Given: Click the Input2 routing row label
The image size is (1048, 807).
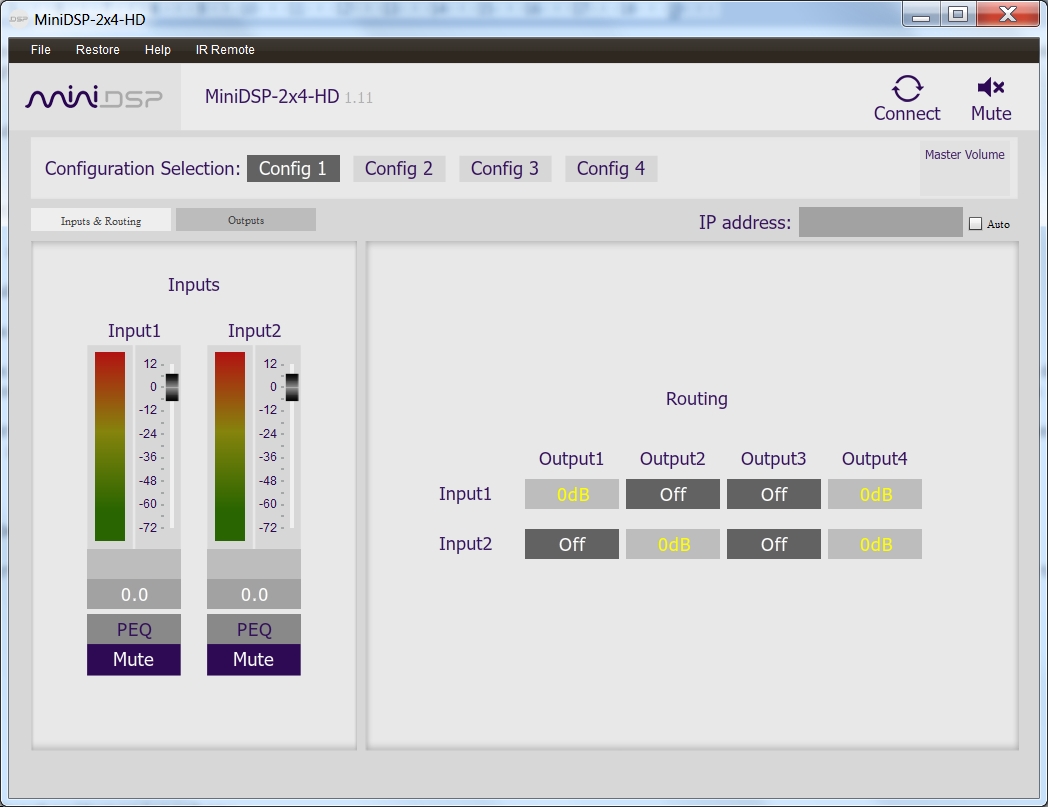Looking at the screenshot, I should [x=465, y=544].
